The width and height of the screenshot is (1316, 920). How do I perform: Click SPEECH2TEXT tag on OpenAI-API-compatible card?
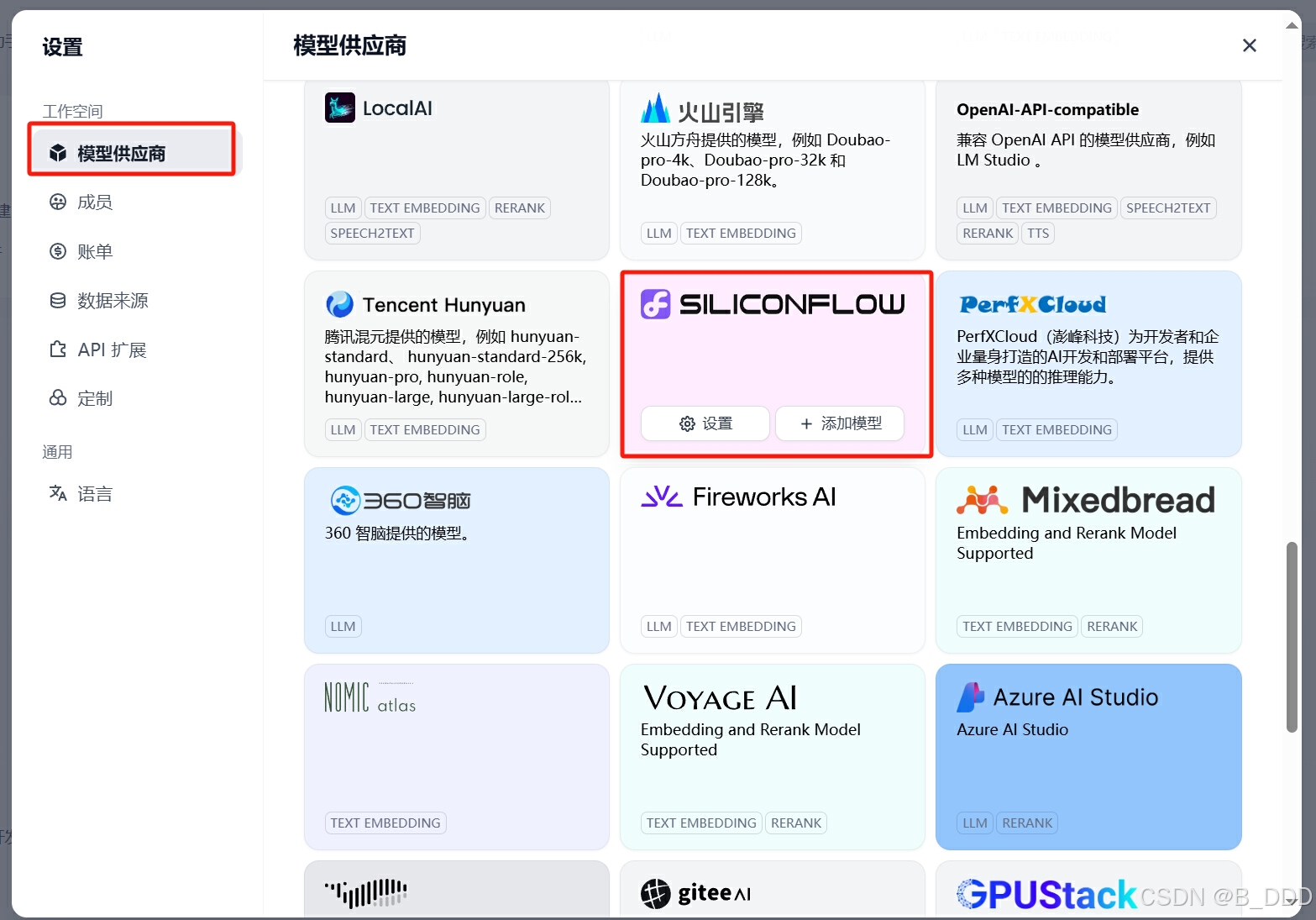[1168, 208]
